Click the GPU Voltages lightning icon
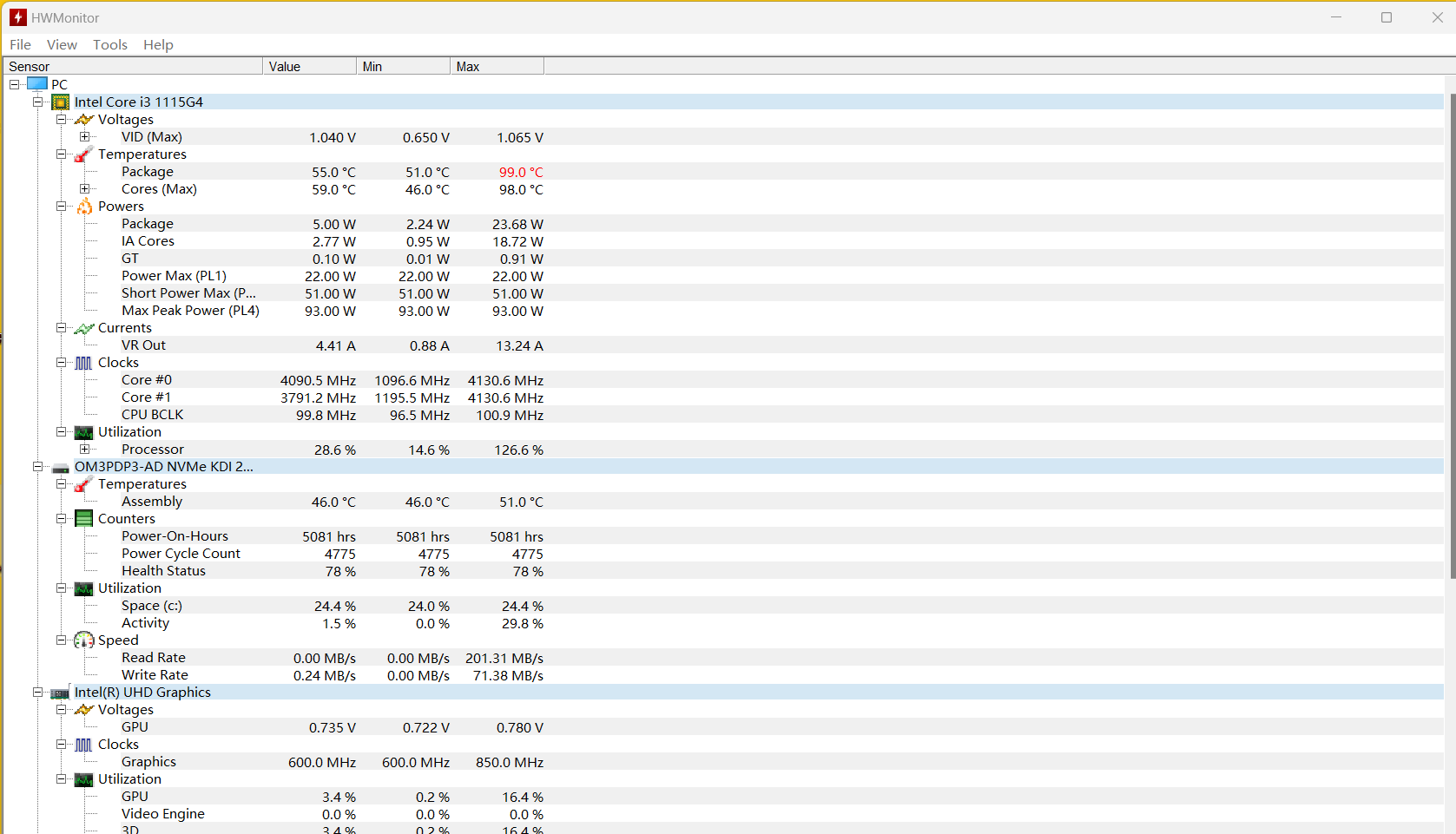Viewport: 1456px width, 834px height. 84,710
